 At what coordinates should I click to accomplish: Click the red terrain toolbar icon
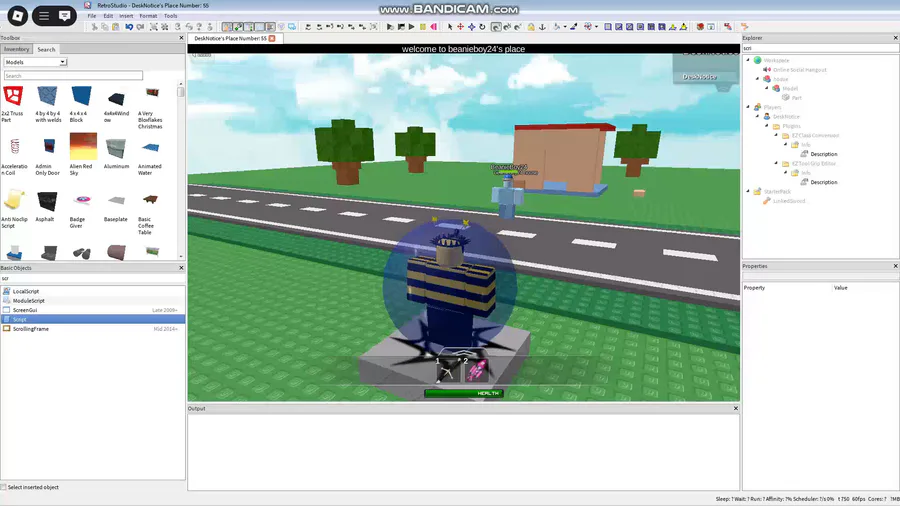pos(700,27)
